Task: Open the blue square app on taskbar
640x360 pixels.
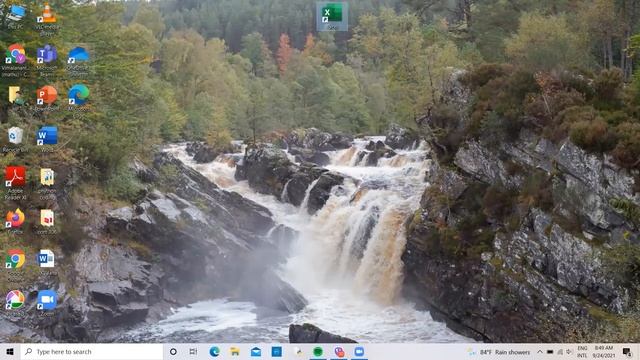Action: tap(276, 351)
